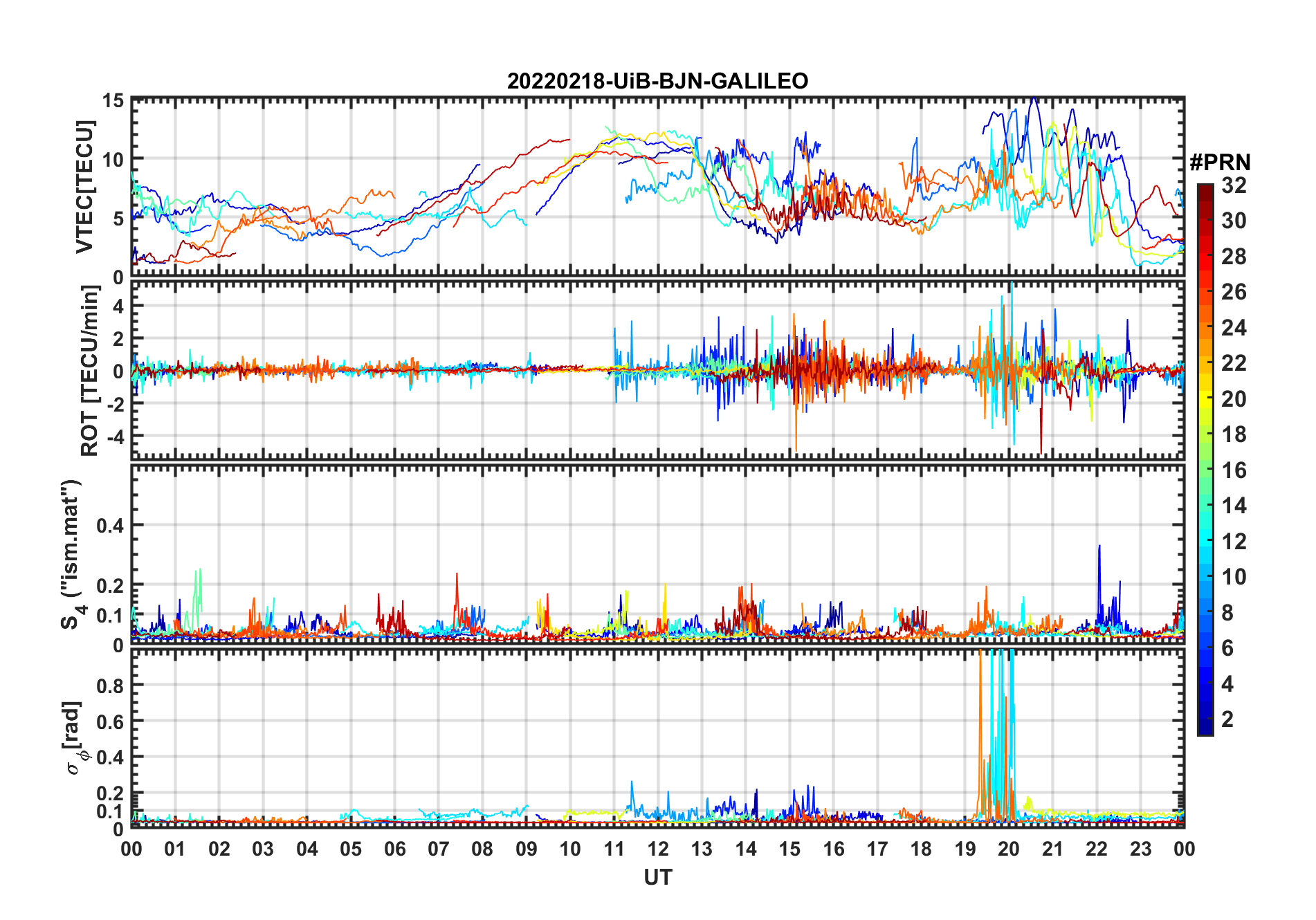Click the S4 ("ism.mat") y-axis label
Screen dimensions: 1316x920
point(72,554)
